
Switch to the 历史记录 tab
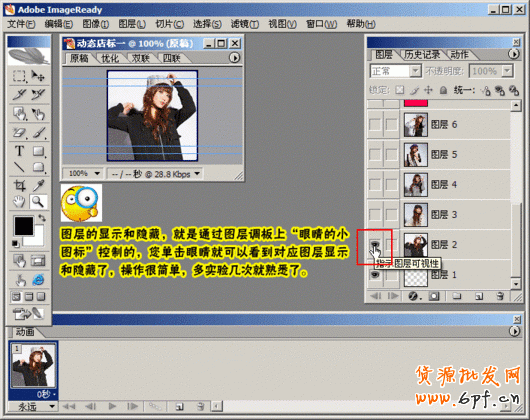(x=422, y=54)
